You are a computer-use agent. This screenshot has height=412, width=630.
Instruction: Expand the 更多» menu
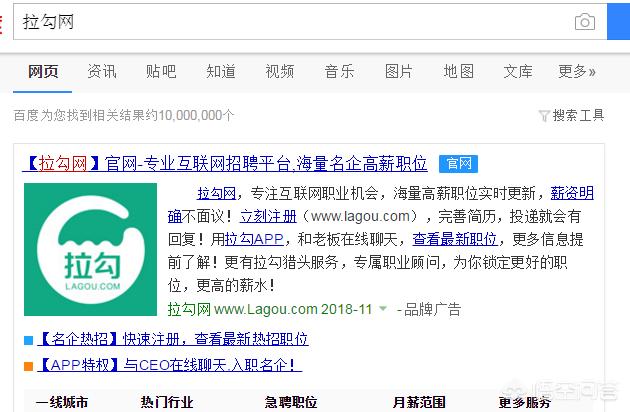[577, 72]
